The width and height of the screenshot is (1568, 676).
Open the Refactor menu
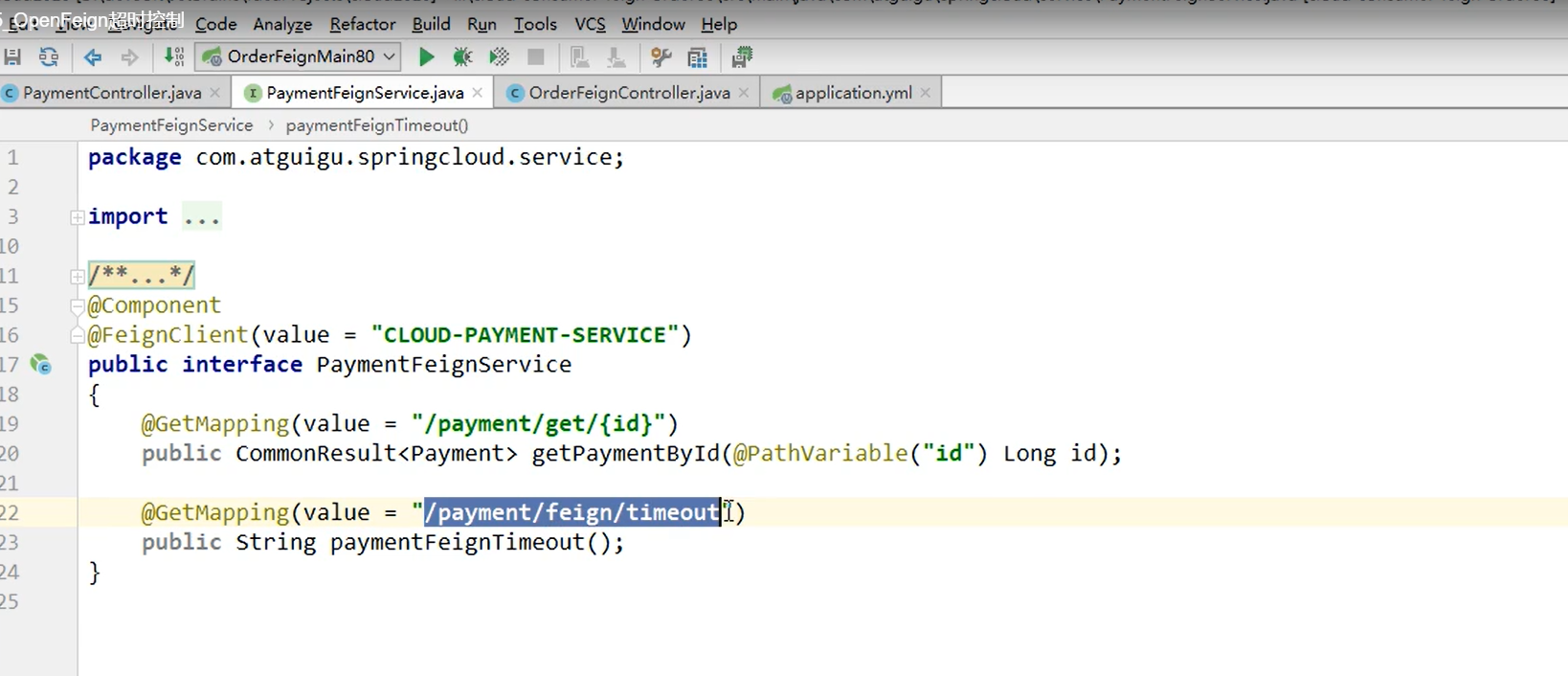(x=362, y=24)
